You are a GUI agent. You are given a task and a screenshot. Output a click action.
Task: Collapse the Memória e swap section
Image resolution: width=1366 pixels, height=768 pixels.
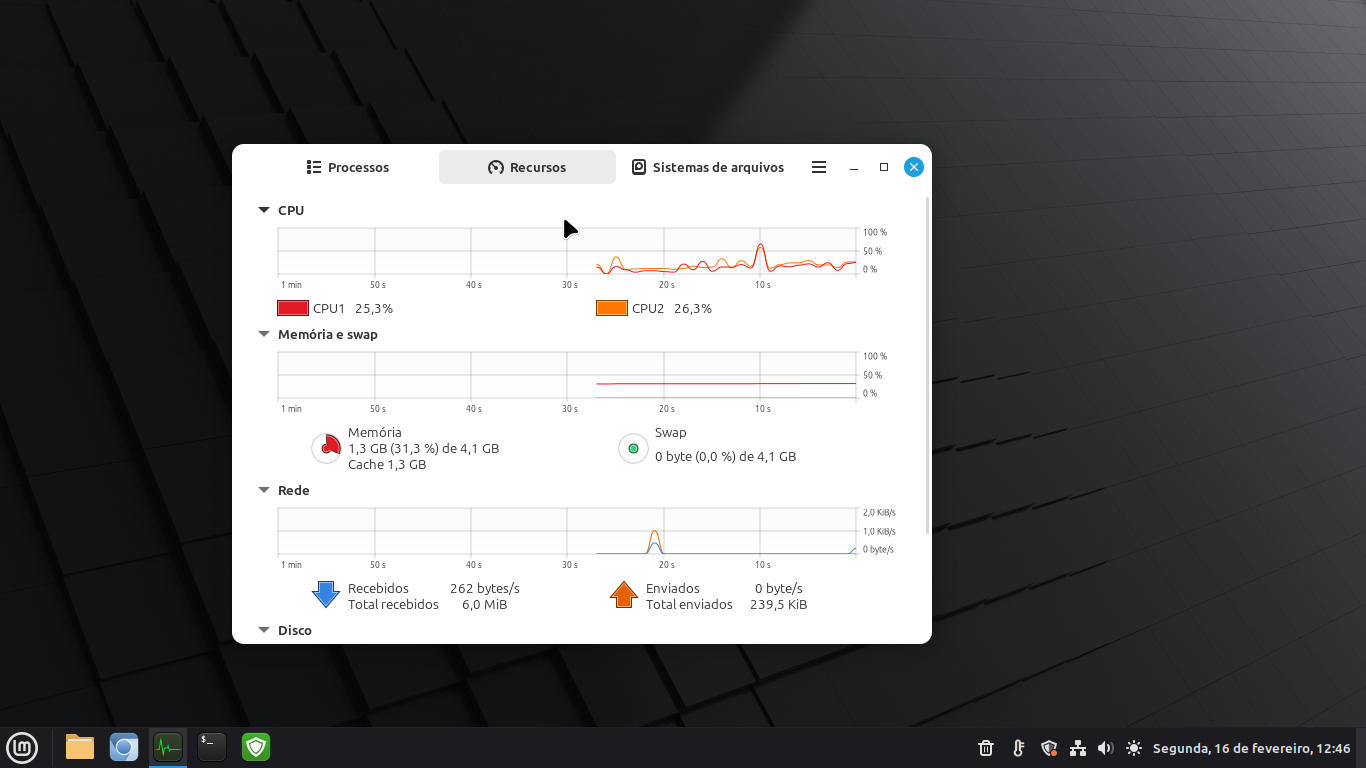point(264,334)
